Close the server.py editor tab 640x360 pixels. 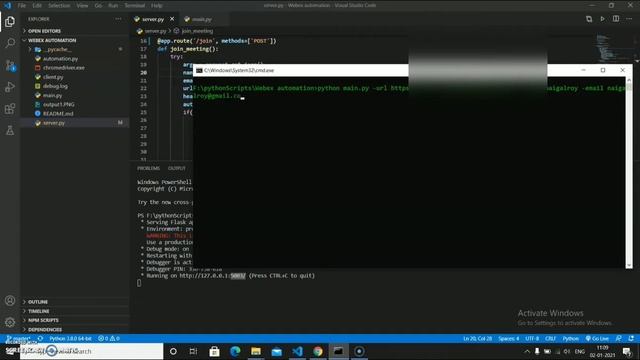click(172, 19)
